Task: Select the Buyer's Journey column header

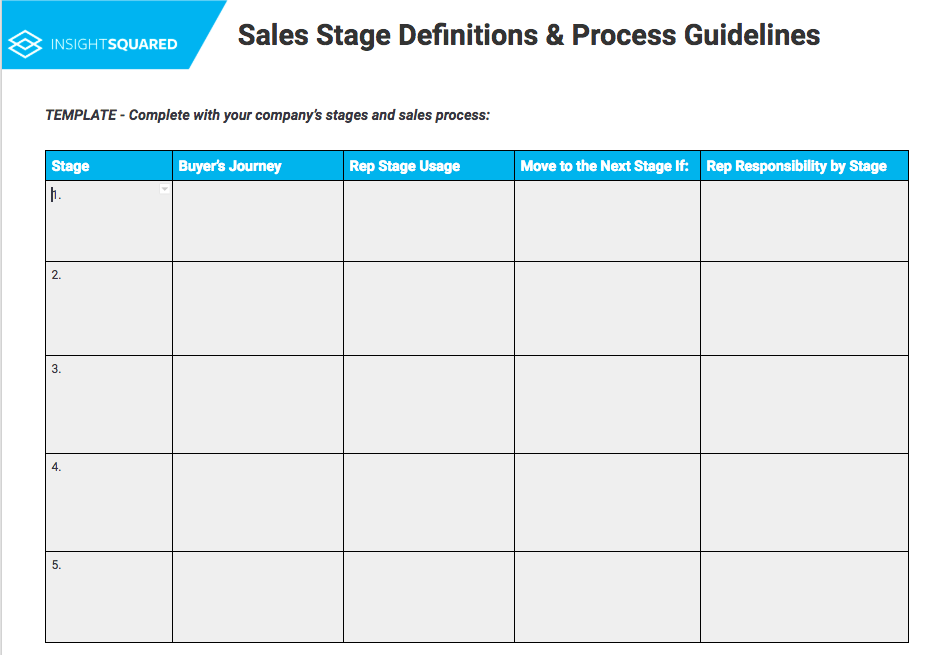Action: [x=258, y=166]
